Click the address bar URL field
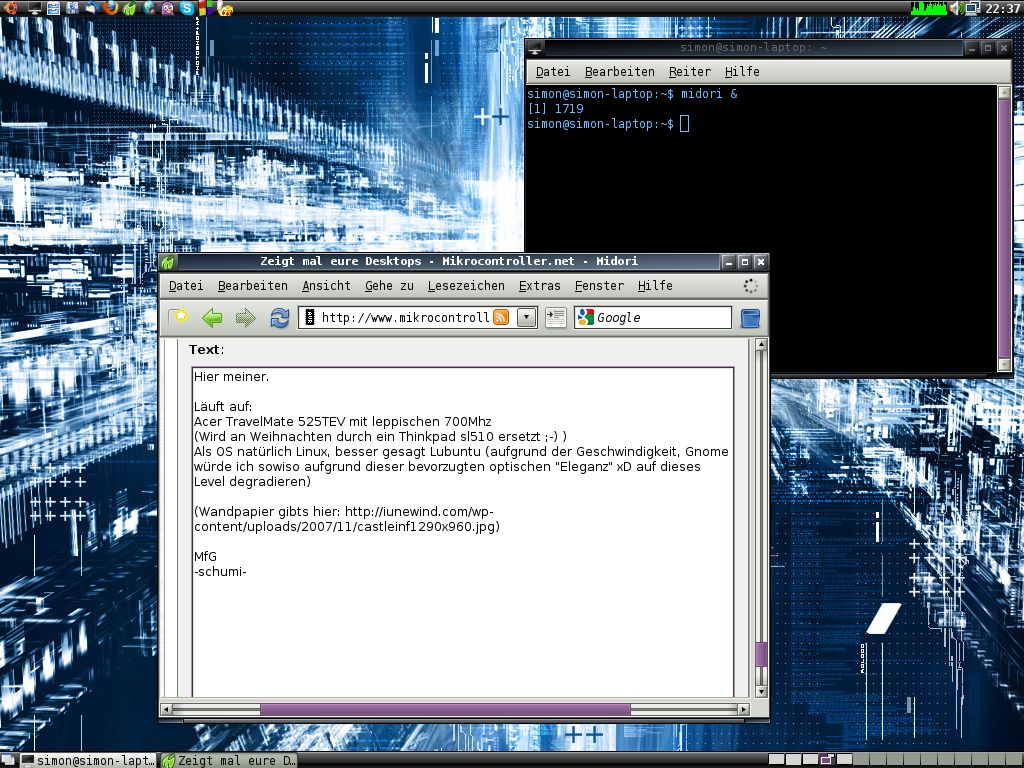 click(x=405, y=317)
